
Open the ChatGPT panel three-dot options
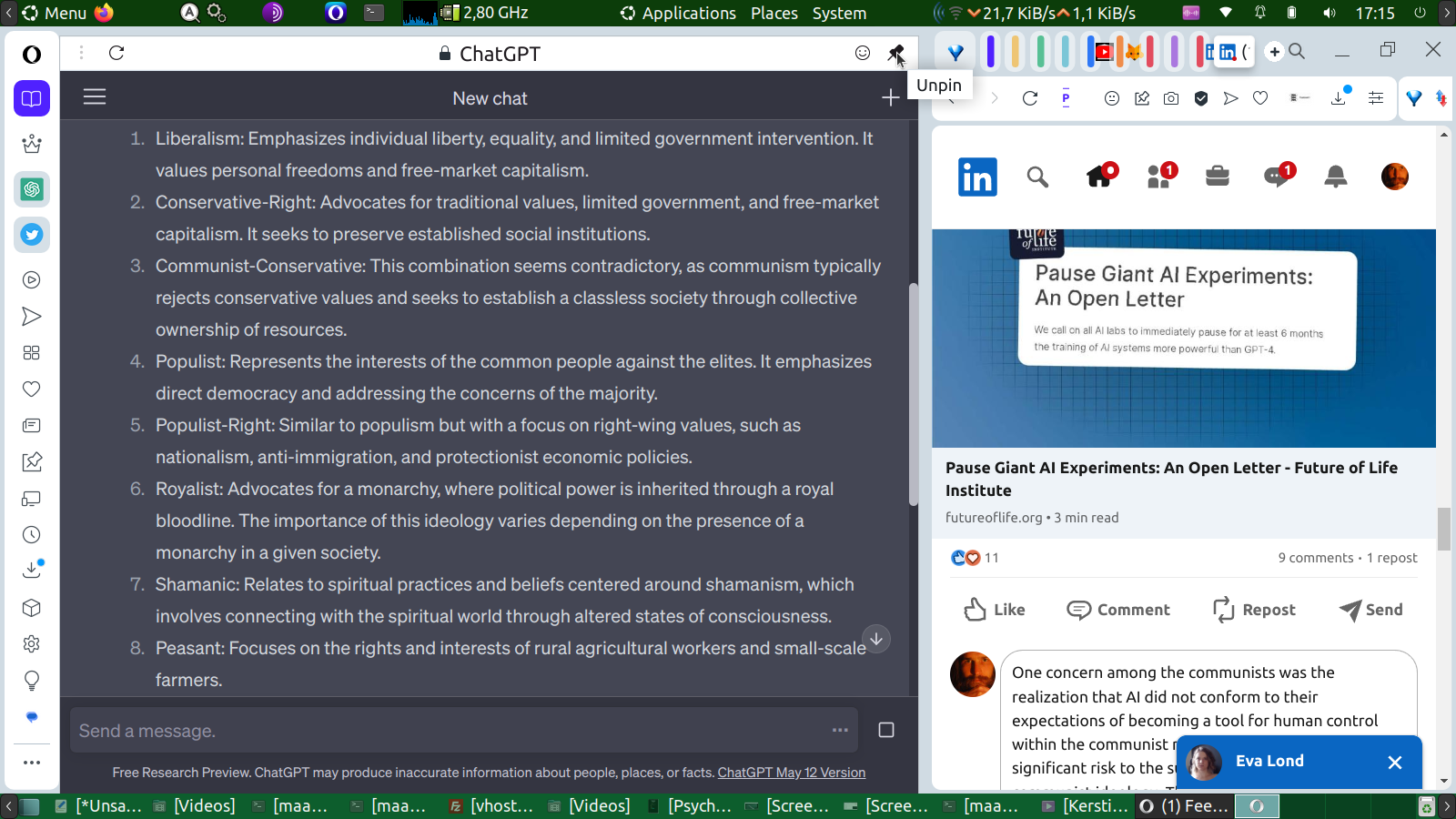tap(81, 53)
